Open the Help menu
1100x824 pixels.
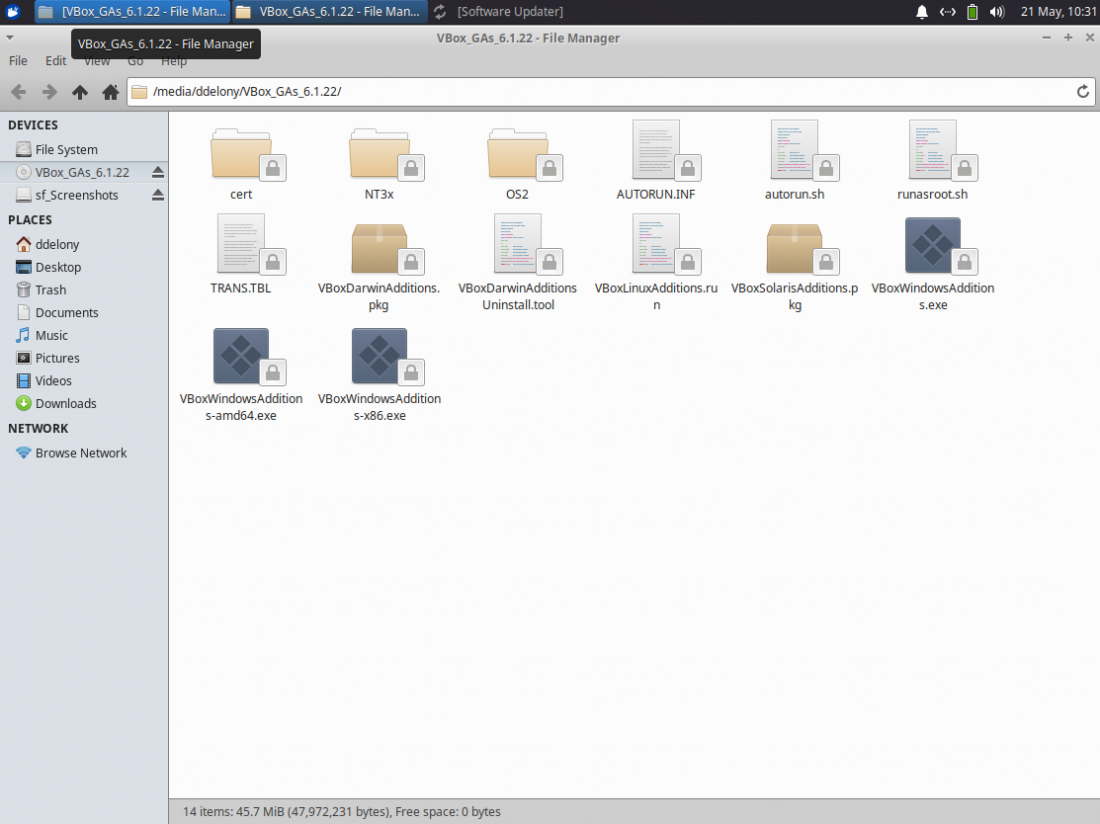click(x=173, y=61)
